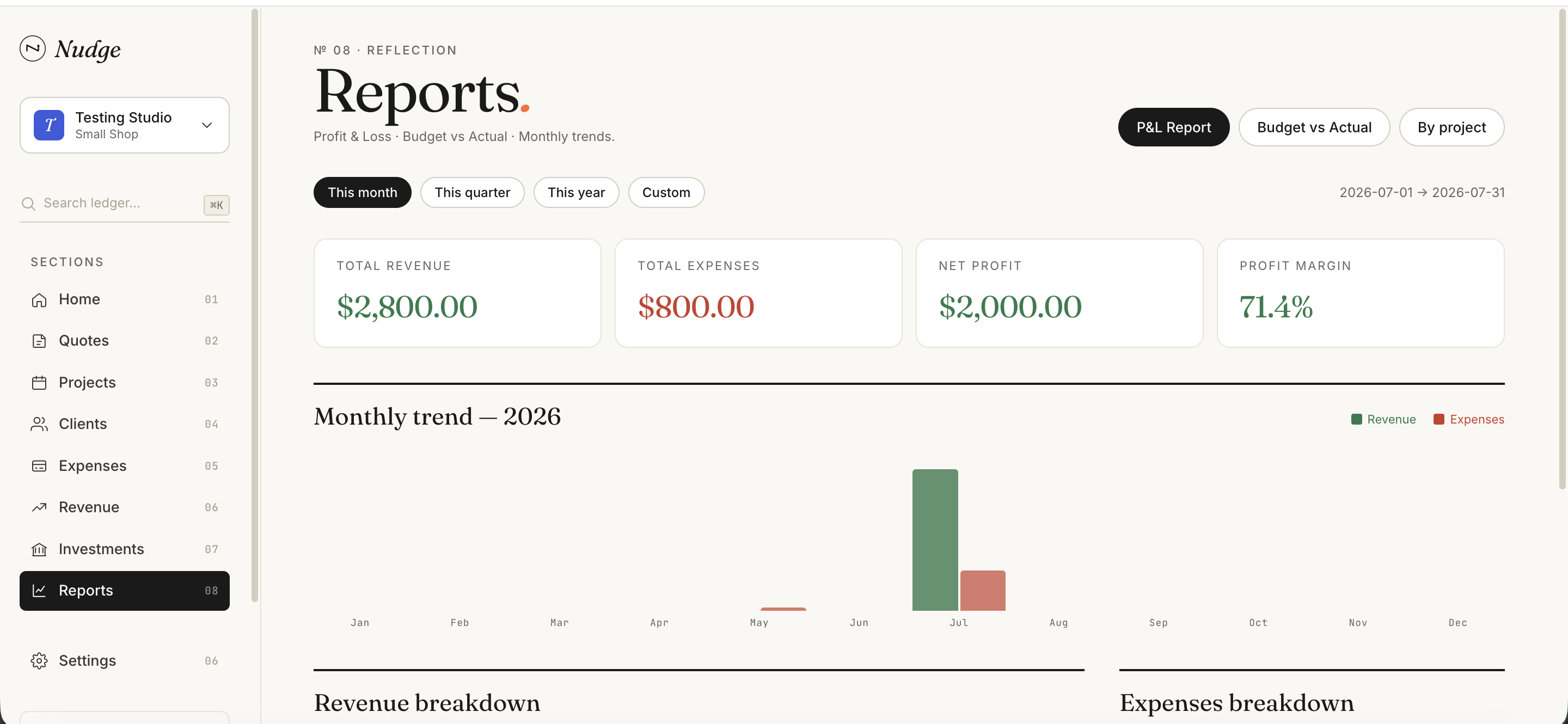Viewport: 1568px width, 724px height.
Task: Open Expenses via card icon
Action: 39,466
